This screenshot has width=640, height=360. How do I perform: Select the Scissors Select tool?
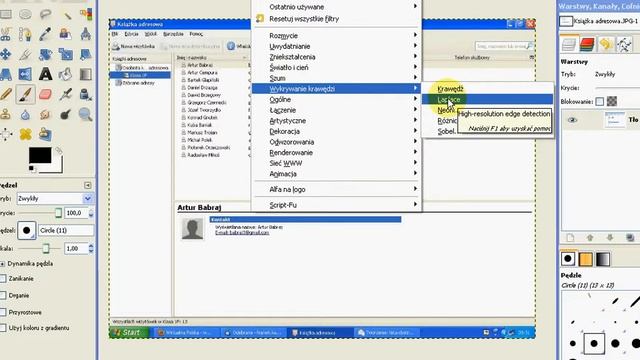coord(5,34)
